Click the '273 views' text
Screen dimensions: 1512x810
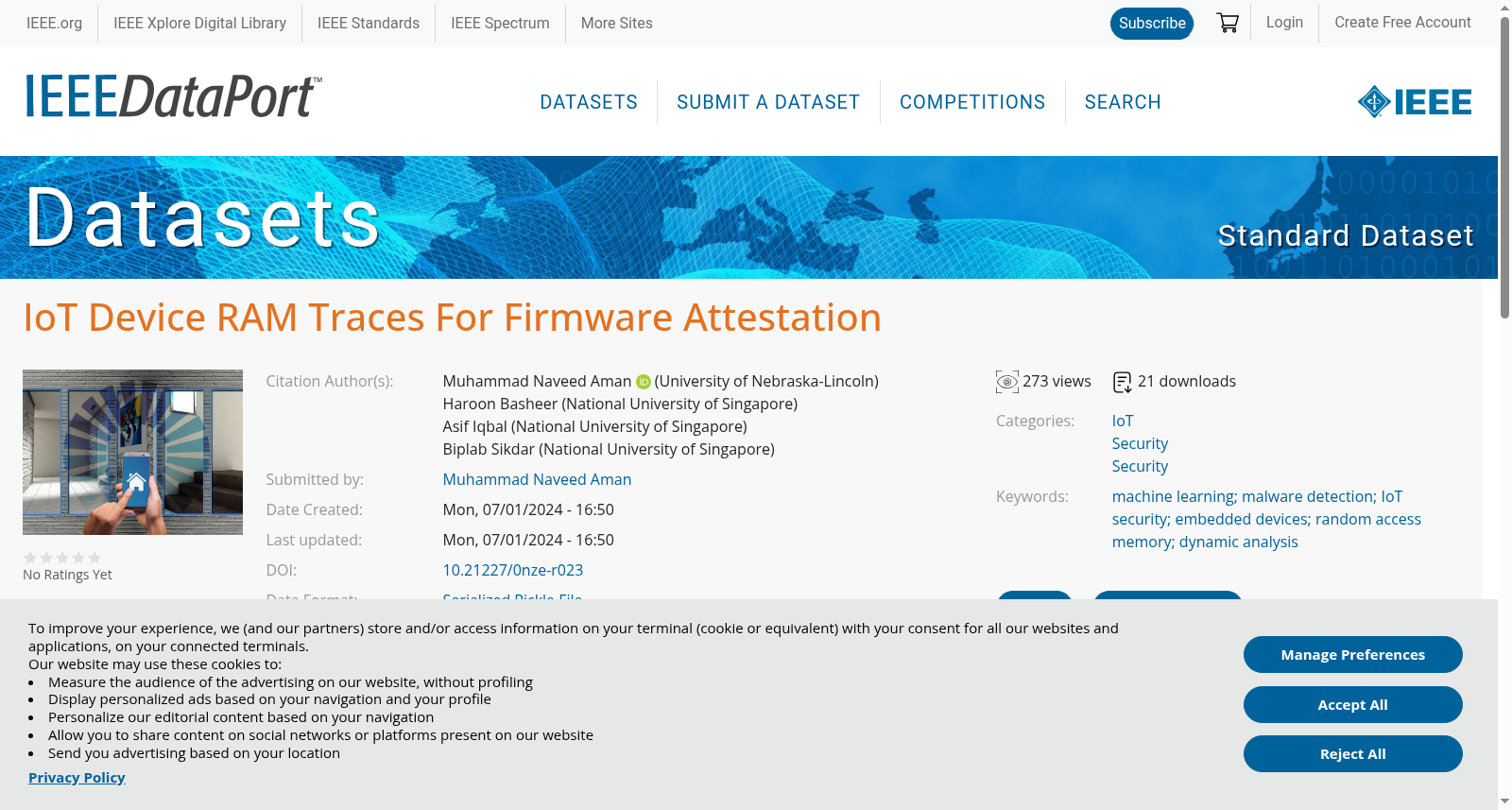[x=1057, y=381]
